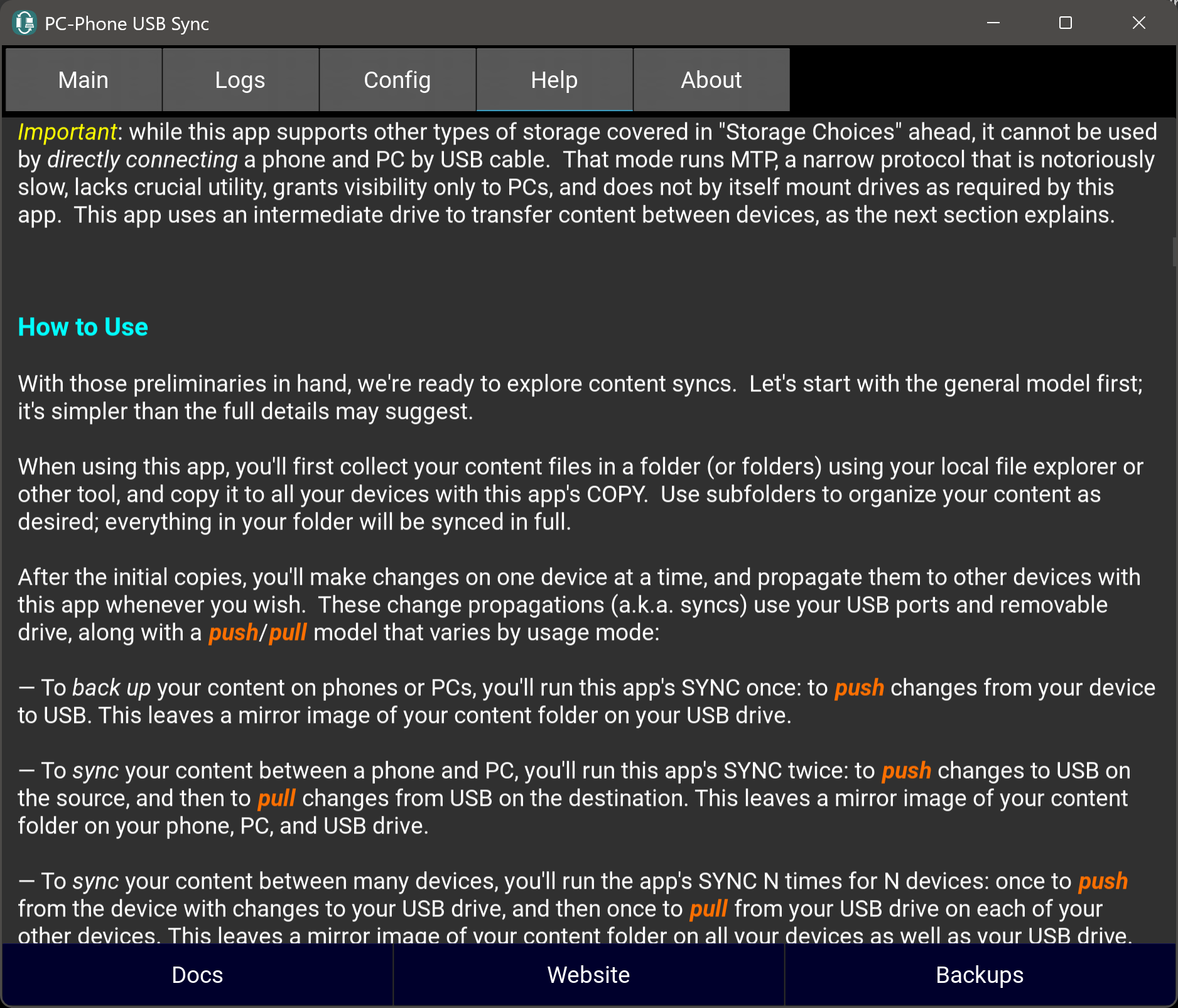
Task: Select the Help tab
Action: tap(554, 80)
